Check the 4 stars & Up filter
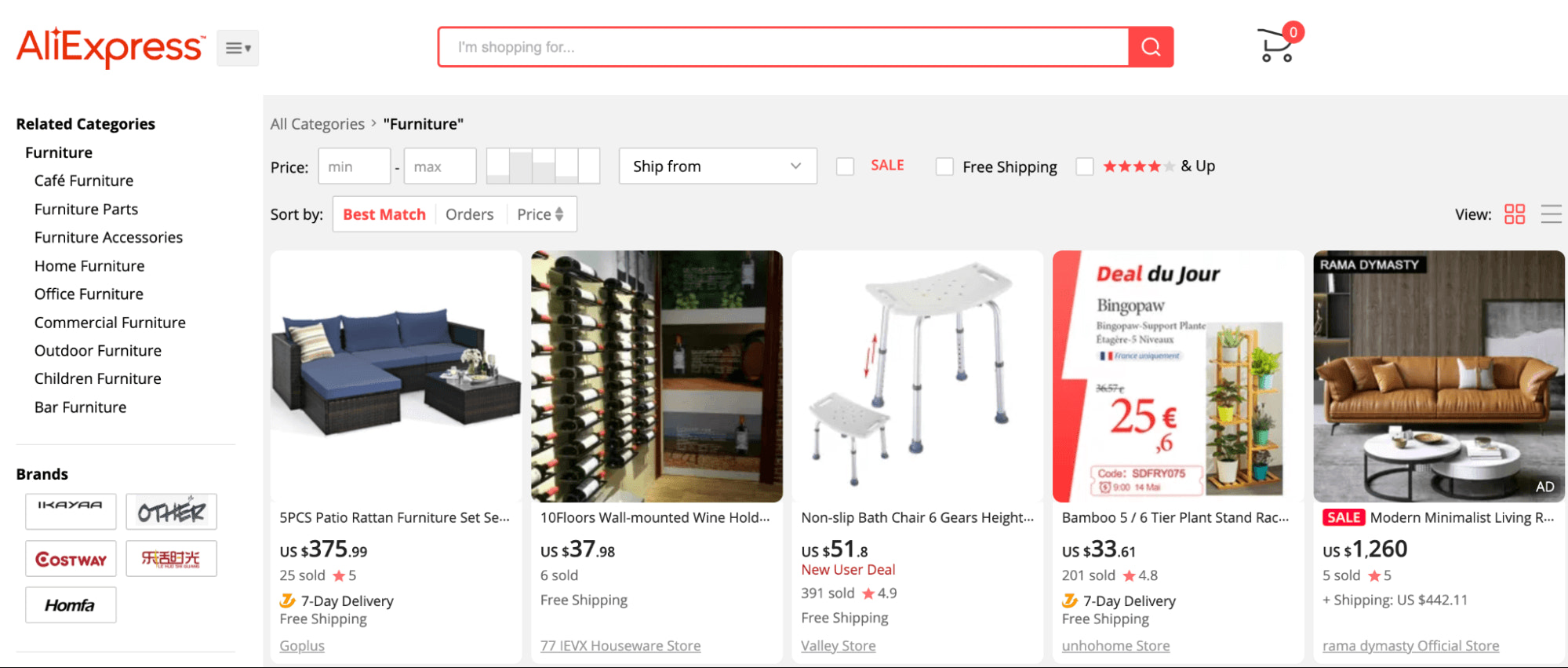The height and width of the screenshot is (668, 1568). (1085, 166)
